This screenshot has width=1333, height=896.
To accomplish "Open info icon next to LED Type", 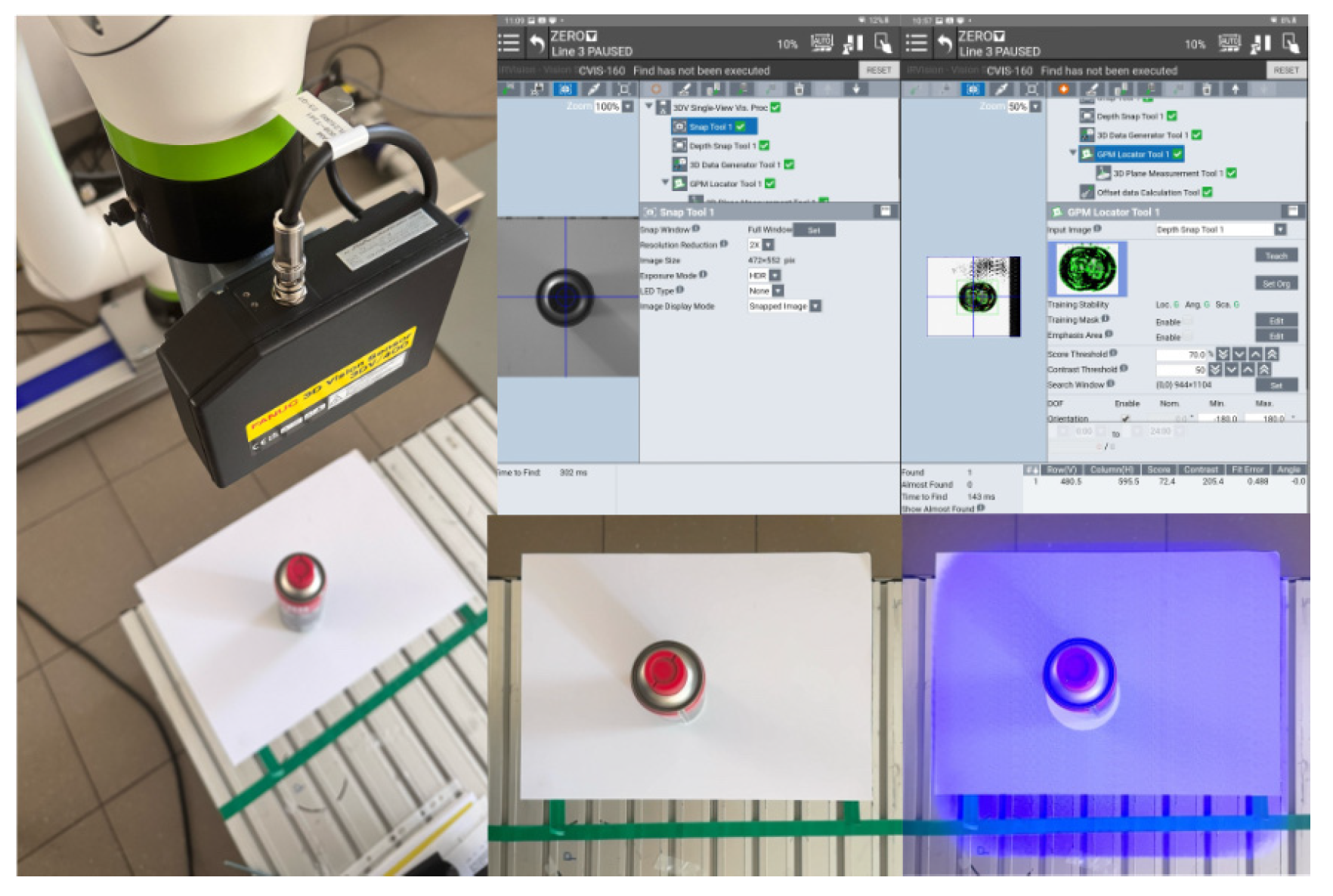I will 680,290.
